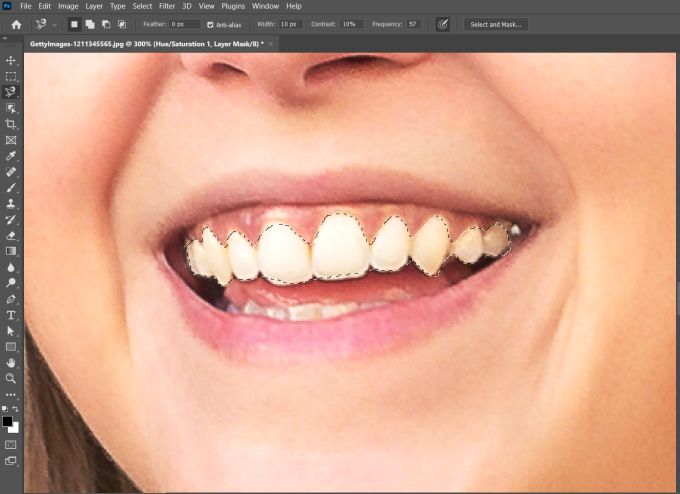Select the Brush tool
Viewport: 680px width, 494px height.
[11, 187]
